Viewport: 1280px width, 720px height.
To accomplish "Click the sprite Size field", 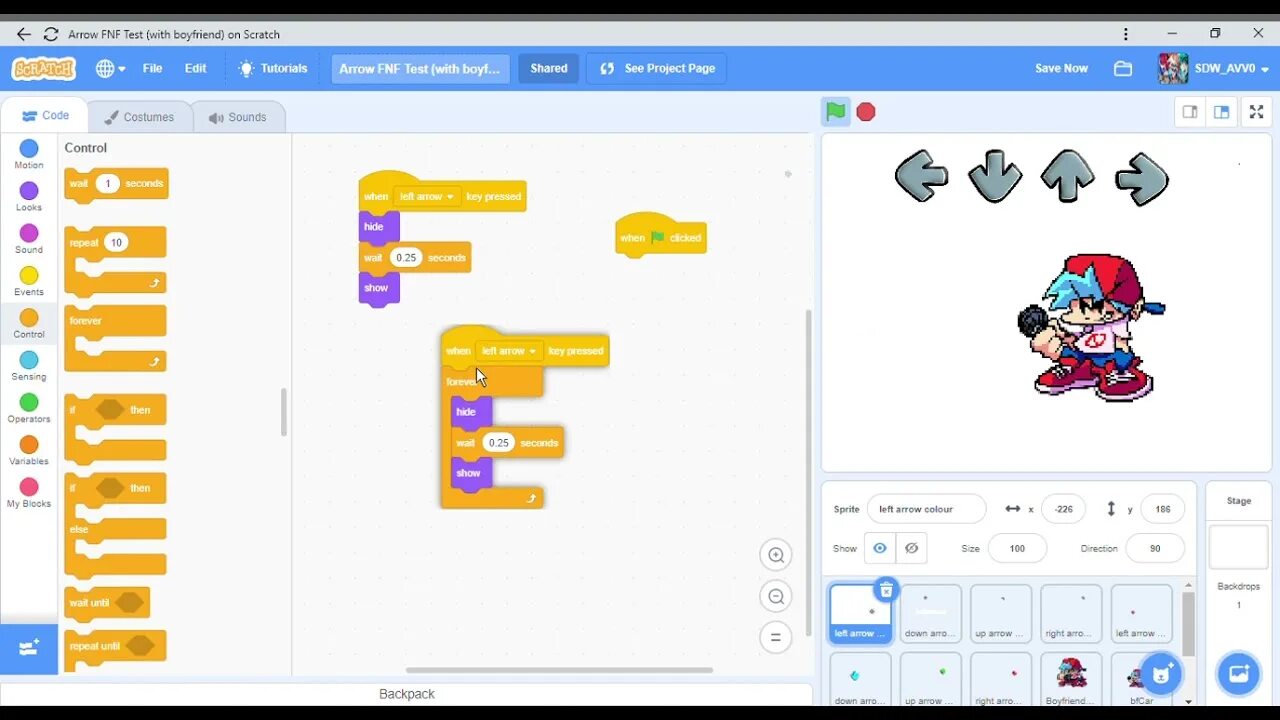I will tap(1017, 548).
